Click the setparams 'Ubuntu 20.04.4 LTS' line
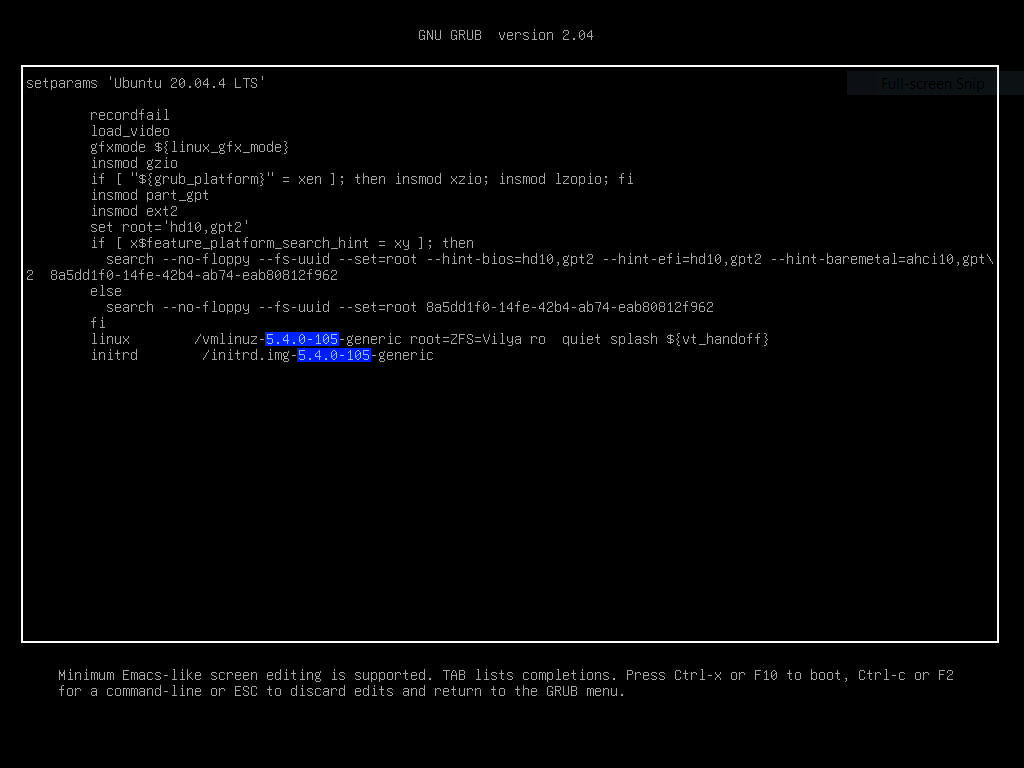The width and height of the screenshot is (1024, 768). coord(146,83)
